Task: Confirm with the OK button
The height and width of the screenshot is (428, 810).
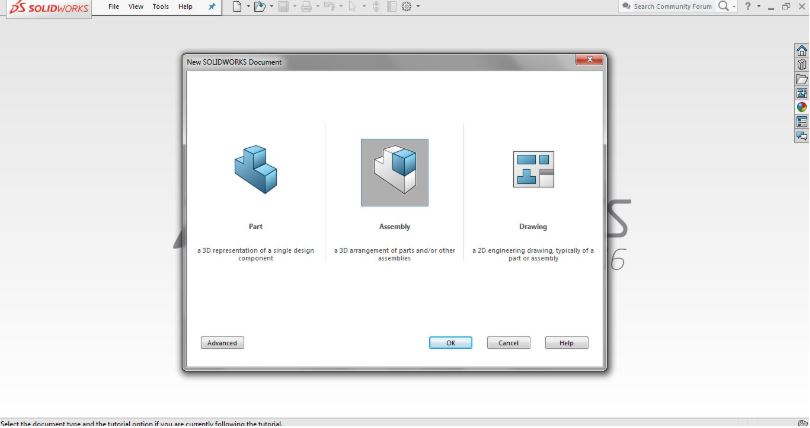Action: 450,343
